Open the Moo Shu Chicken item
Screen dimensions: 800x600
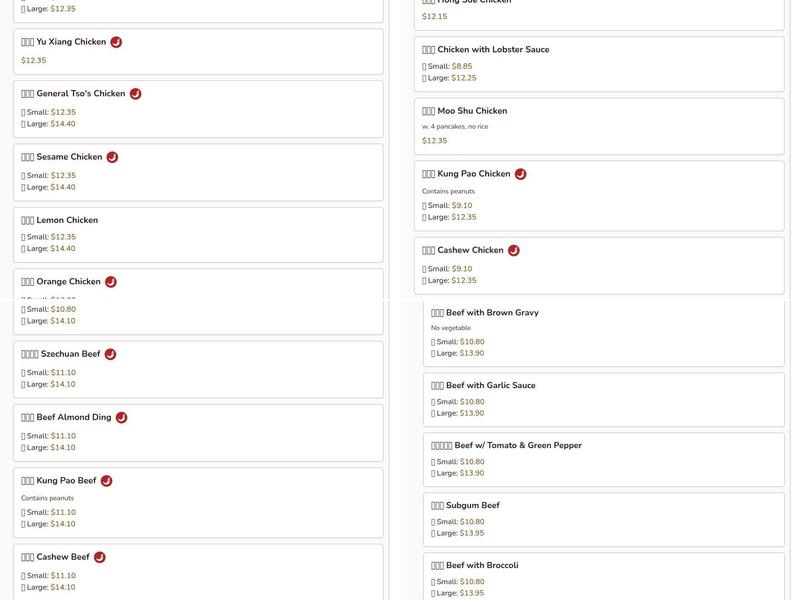pos(599,127)
